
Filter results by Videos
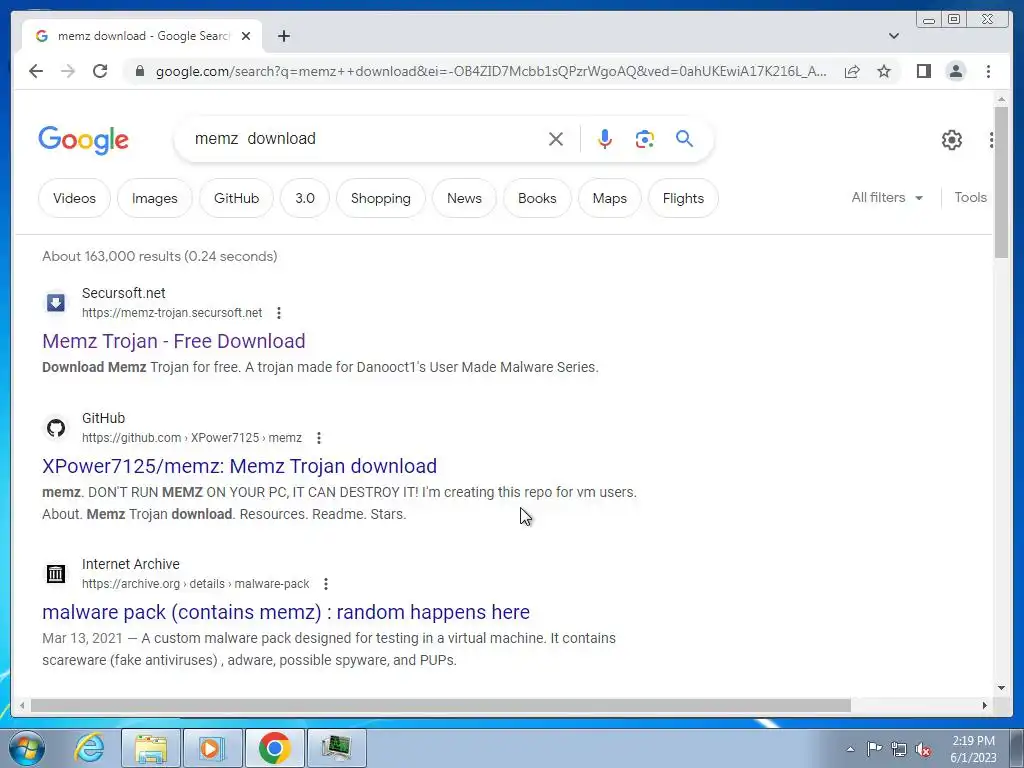pyautogui.click(x=74, y=198)
